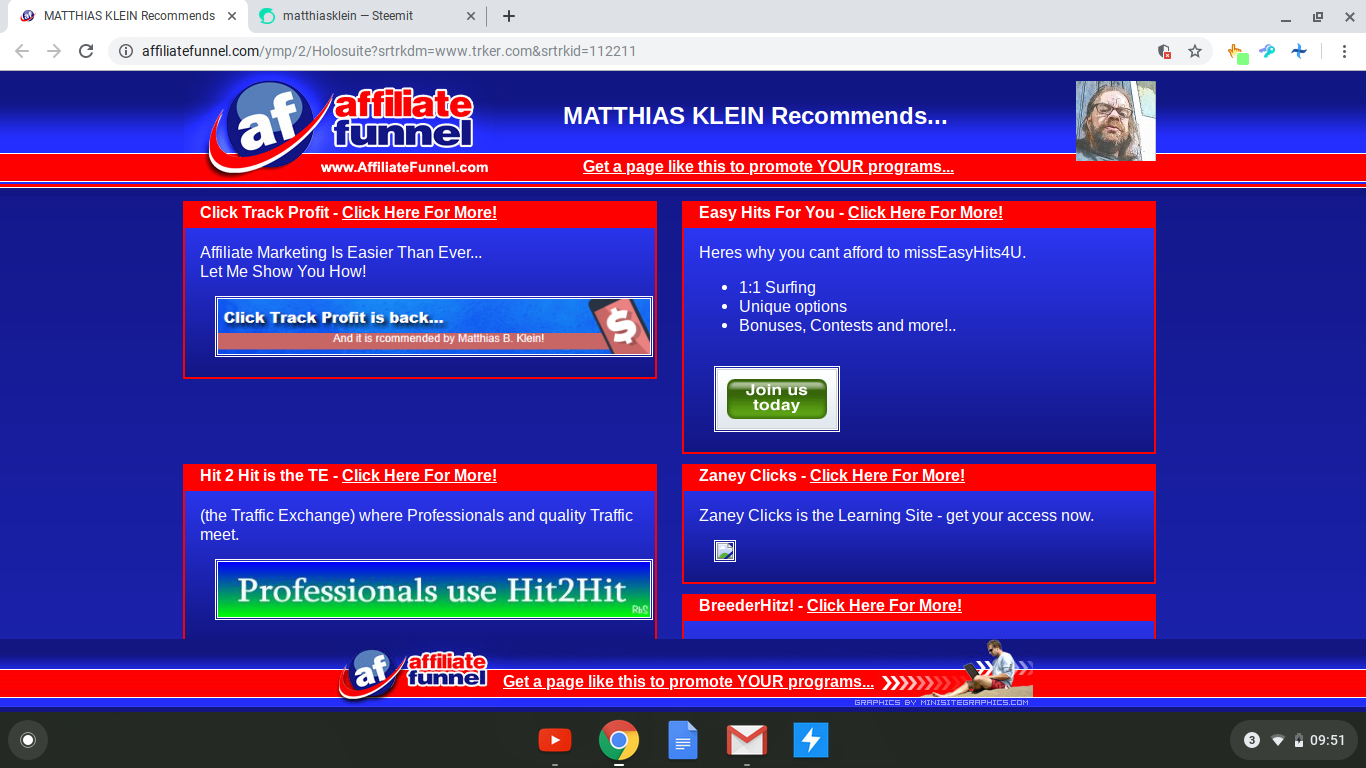Open Google Docs from the shelf
This screenshot has width=1366, height=768.
683,740
